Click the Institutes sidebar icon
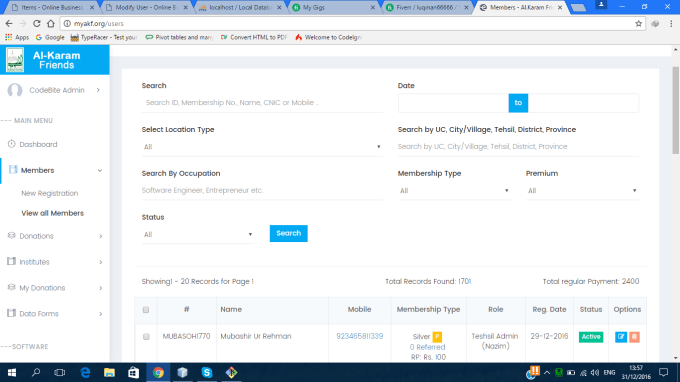 [x=12, y=261]
